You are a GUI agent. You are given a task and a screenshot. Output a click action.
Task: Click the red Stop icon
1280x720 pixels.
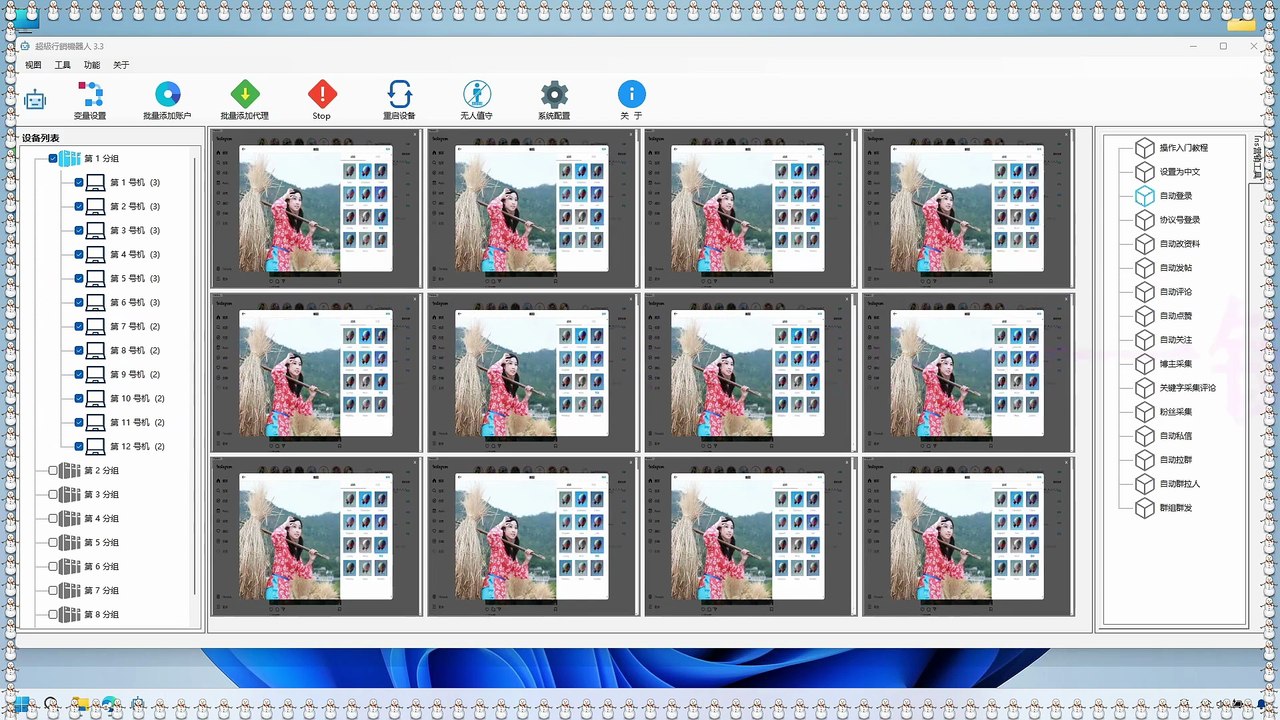point(322,95)
